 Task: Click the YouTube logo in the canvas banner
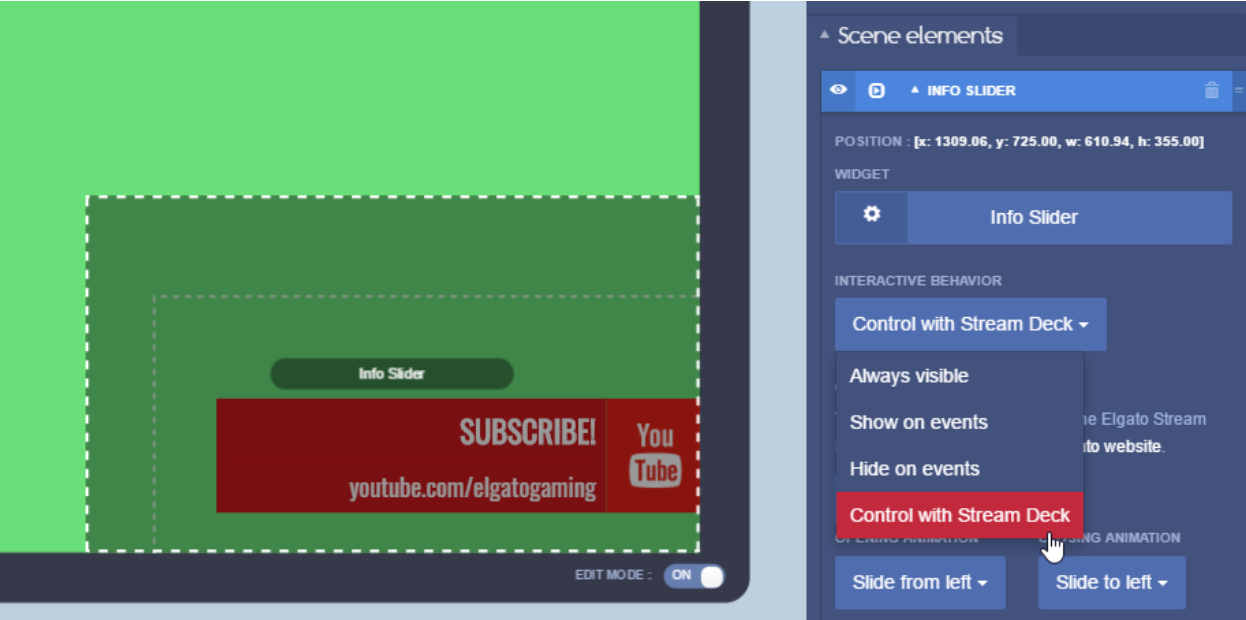655,455
